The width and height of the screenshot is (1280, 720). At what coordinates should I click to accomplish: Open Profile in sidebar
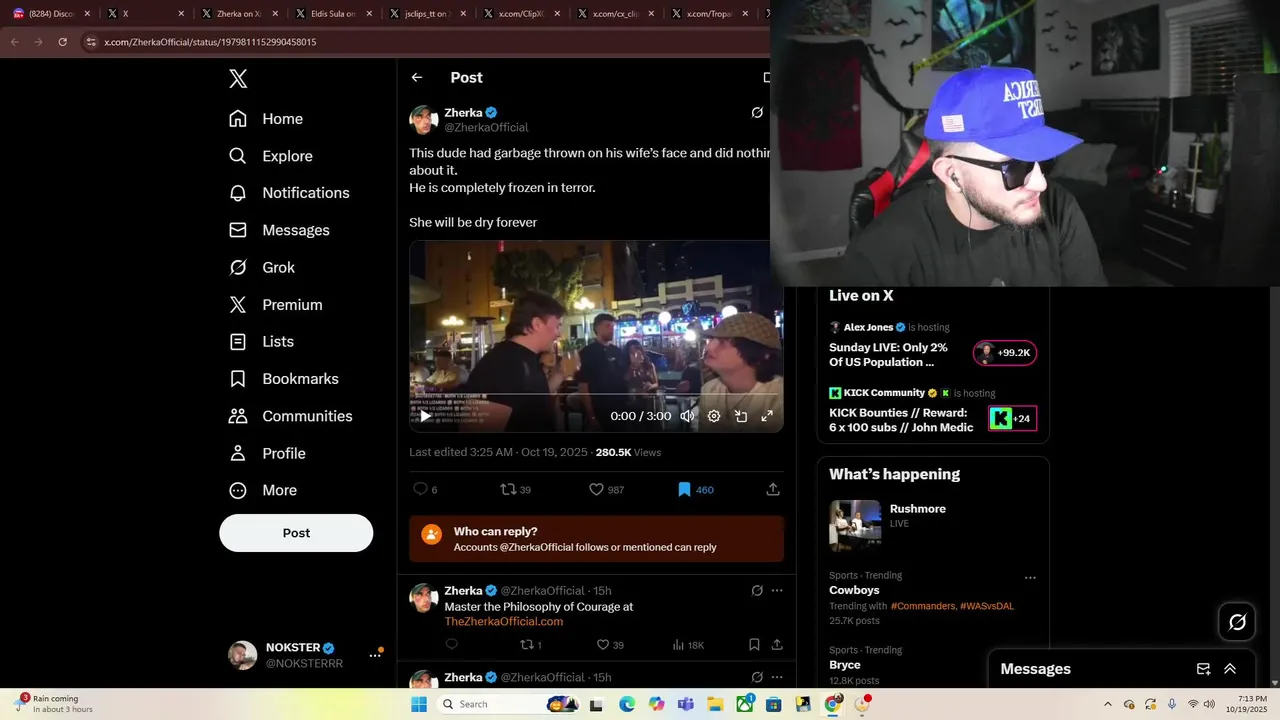(268, 453)
